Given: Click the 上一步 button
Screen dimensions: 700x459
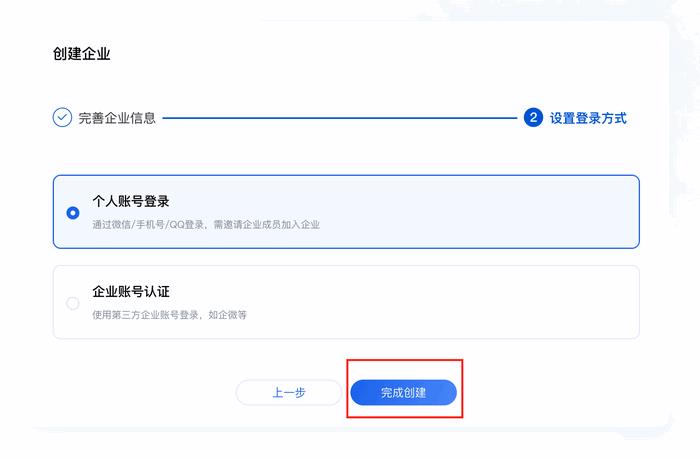Looking at the screenshot, I should pyautogui.click(x=288, y=392).
